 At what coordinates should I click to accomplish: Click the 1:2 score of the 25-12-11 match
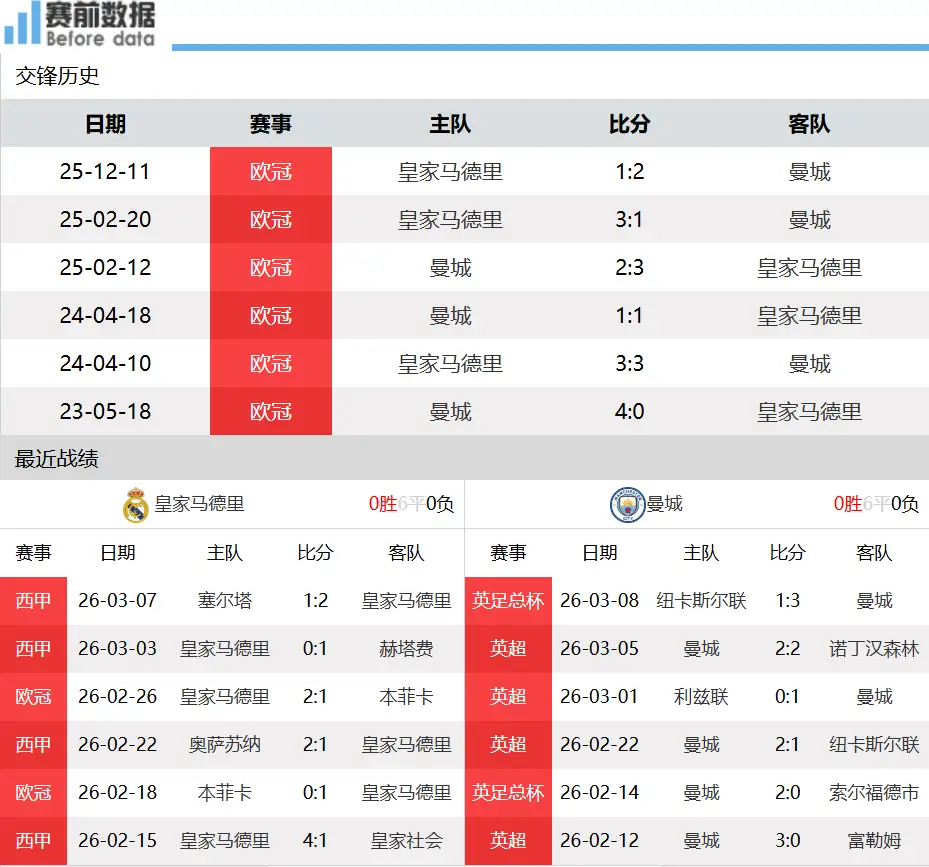point(629,171)
